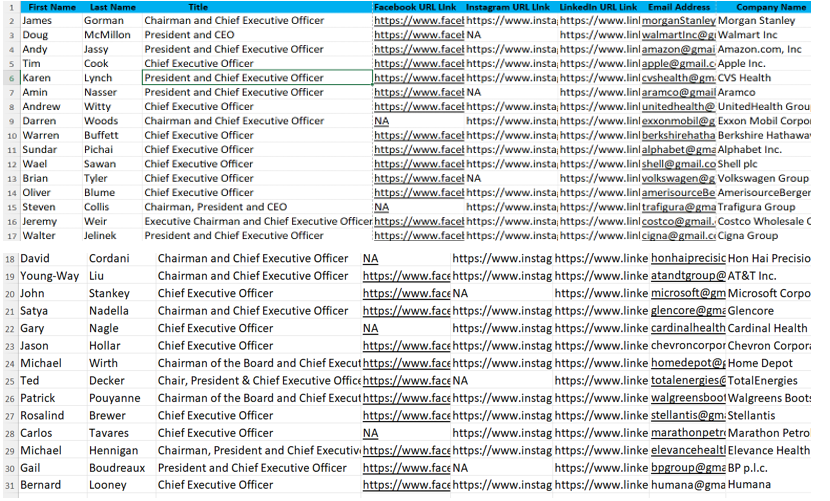Select cell 'James' in First Name column
This screenshot has width=830, height=501.
52,21
